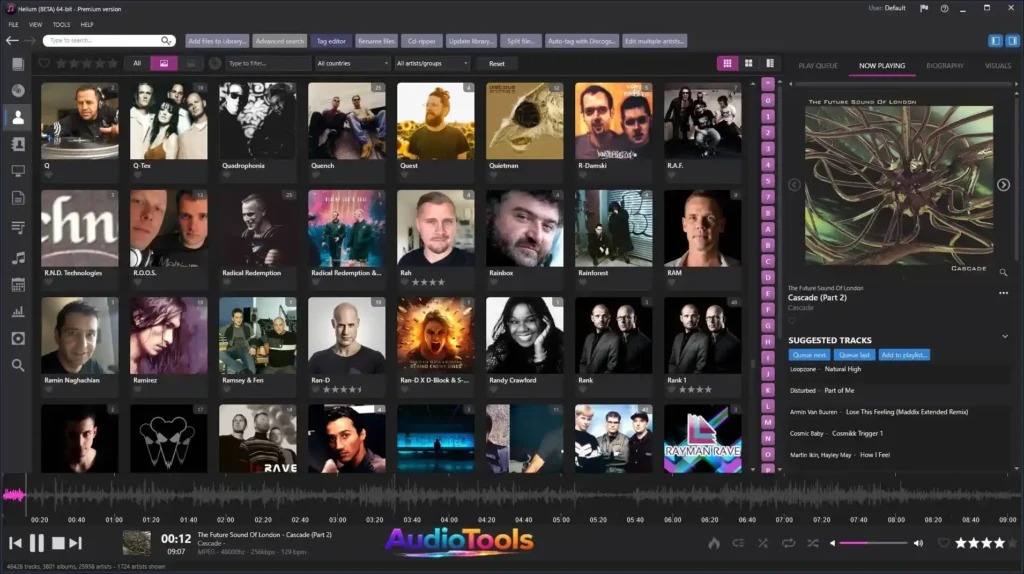
Task: Click the music notes icon in sidebar
Action: click(18, 258)
